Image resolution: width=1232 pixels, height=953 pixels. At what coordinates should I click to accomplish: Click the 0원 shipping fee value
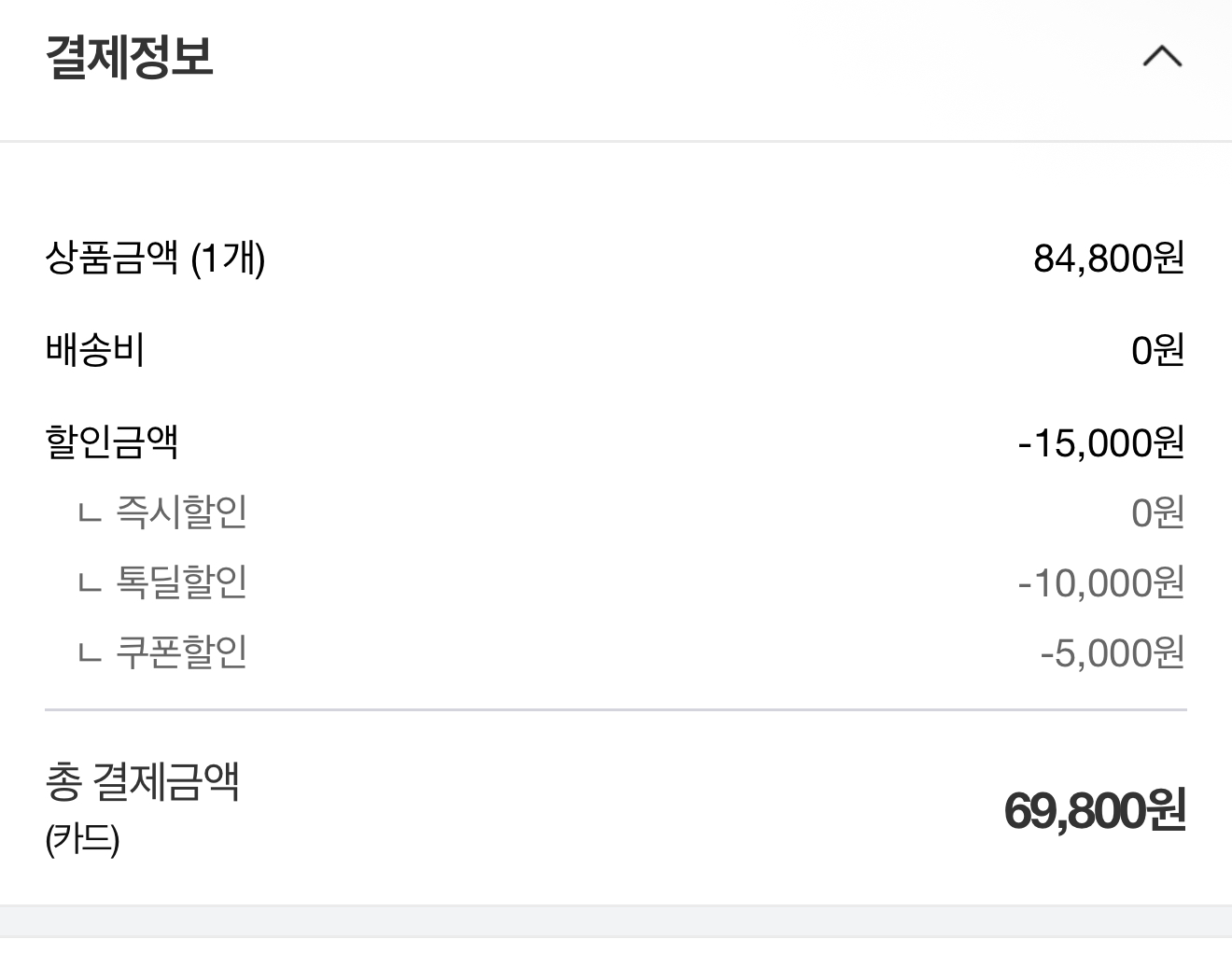(x=1157, y=350)
